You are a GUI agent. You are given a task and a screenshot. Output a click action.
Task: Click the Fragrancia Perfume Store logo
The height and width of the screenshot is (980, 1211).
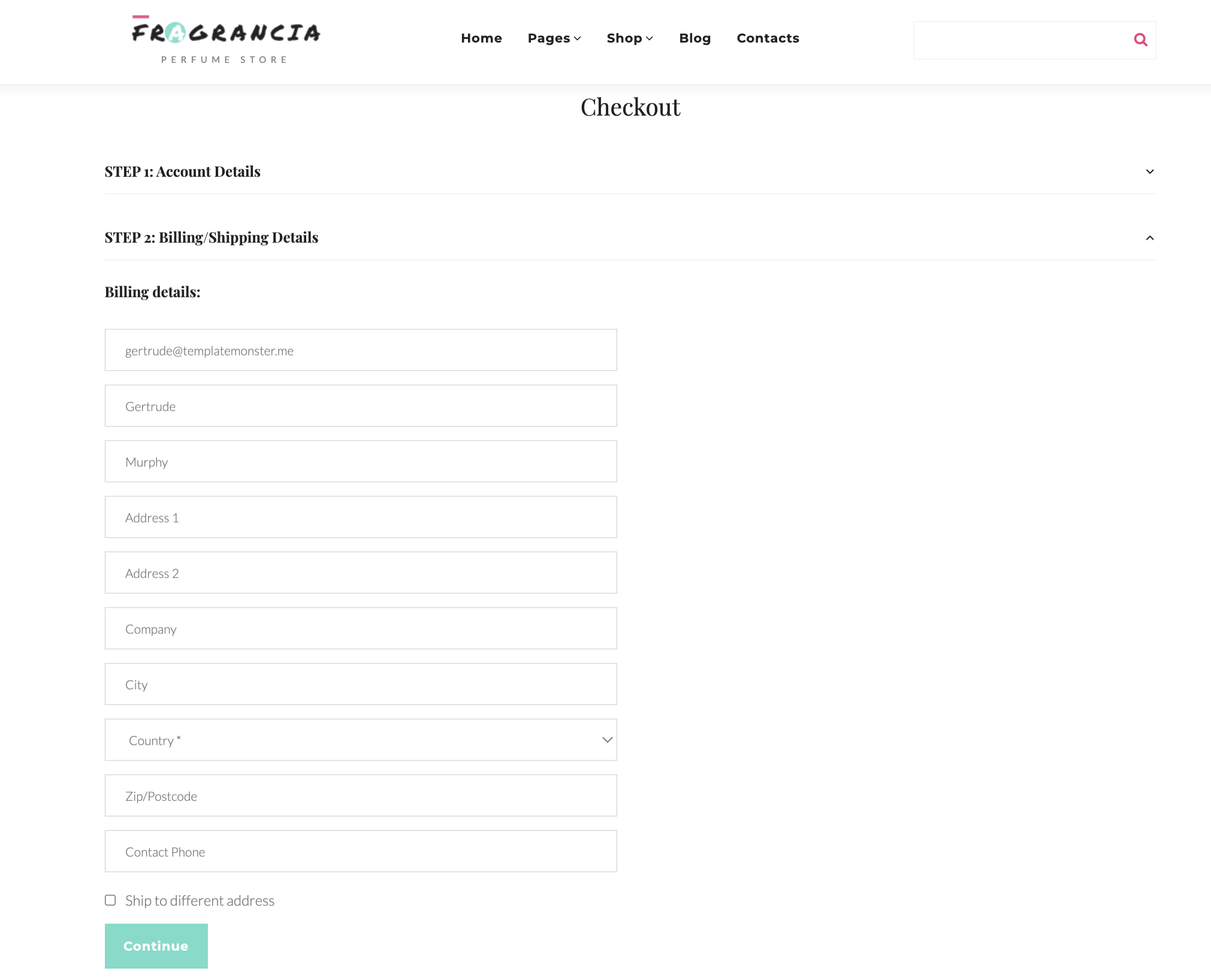click(x=226, y=40)
